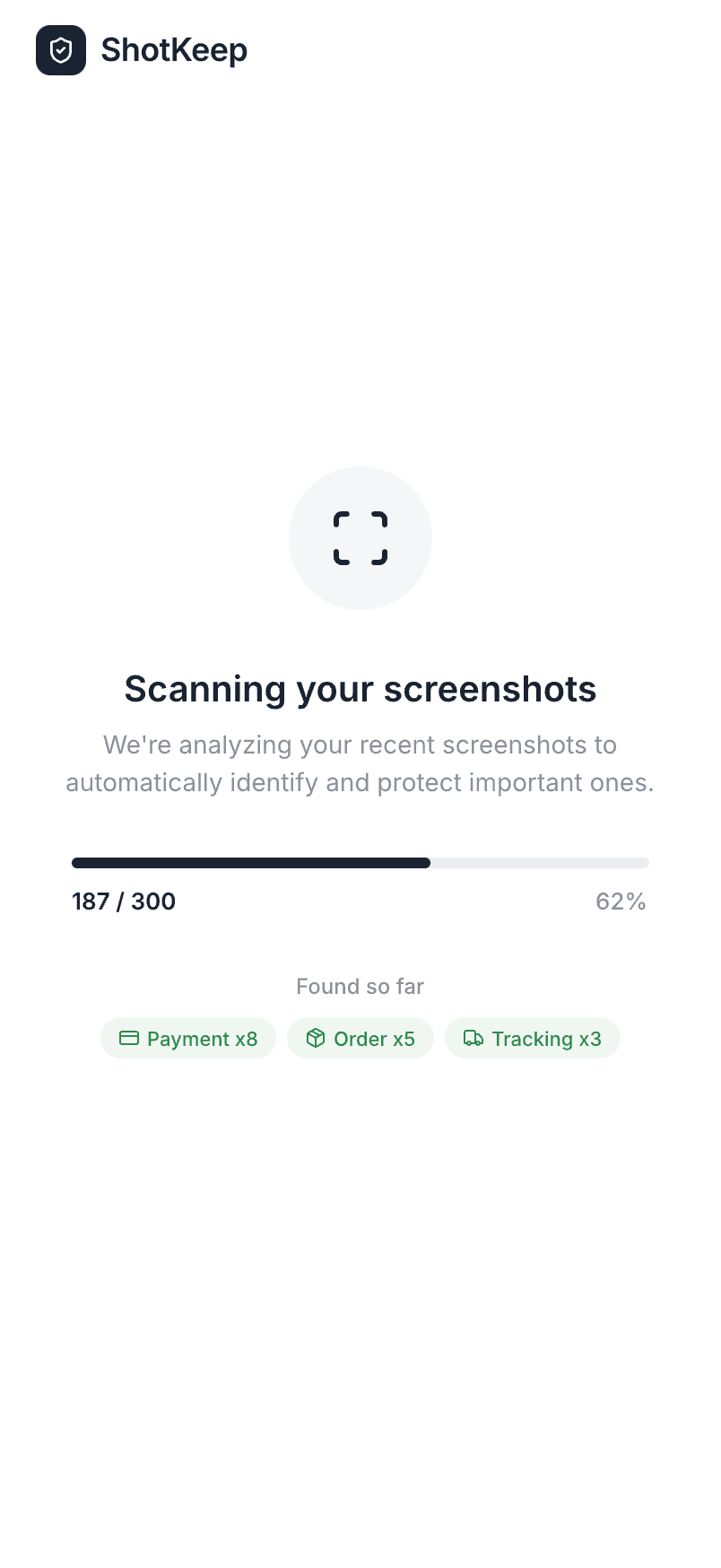Click the 'Found so far' label
This screenshot has height=1568, width=721.
click(x=360, y=987)
